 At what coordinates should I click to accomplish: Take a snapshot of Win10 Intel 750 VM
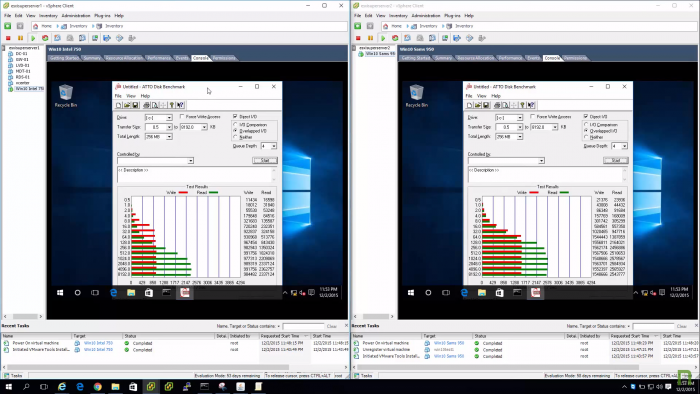pyautogui.click(x=58, y=38)
